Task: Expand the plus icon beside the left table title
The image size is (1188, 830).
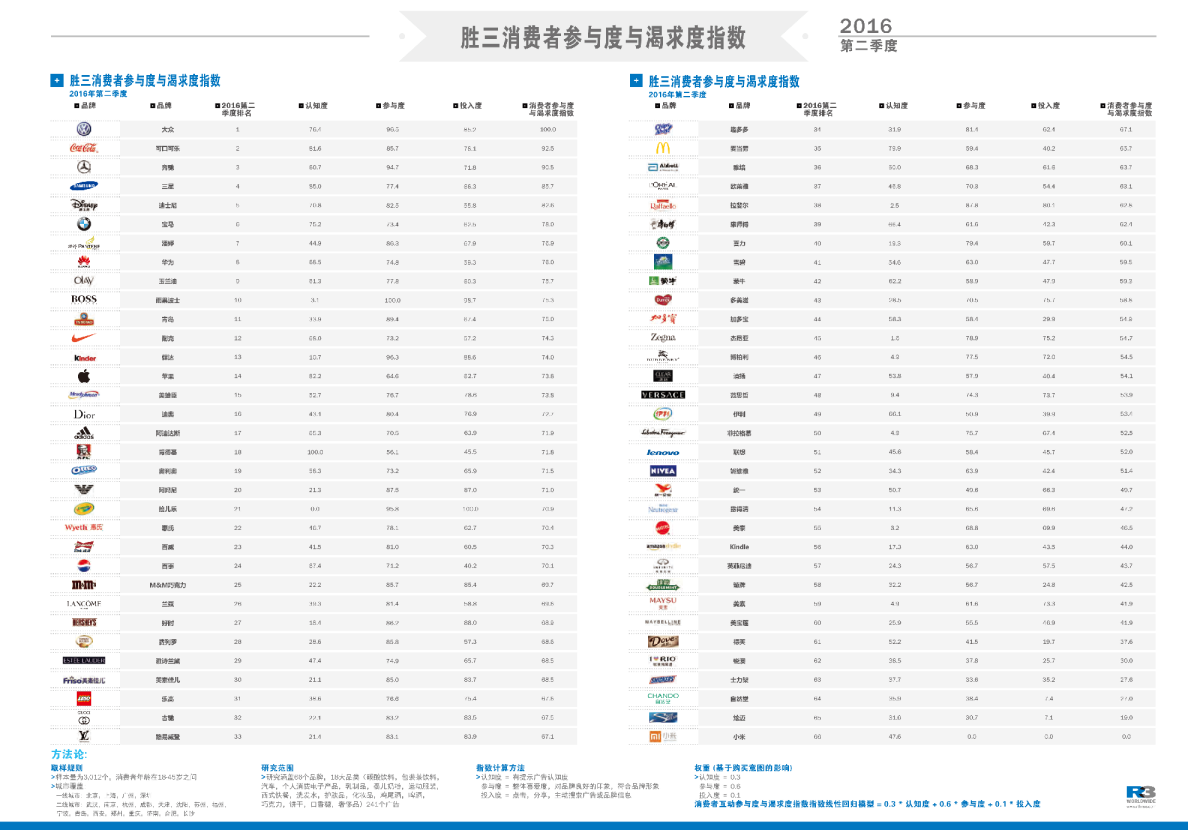Action: click(x=57, y=81)
